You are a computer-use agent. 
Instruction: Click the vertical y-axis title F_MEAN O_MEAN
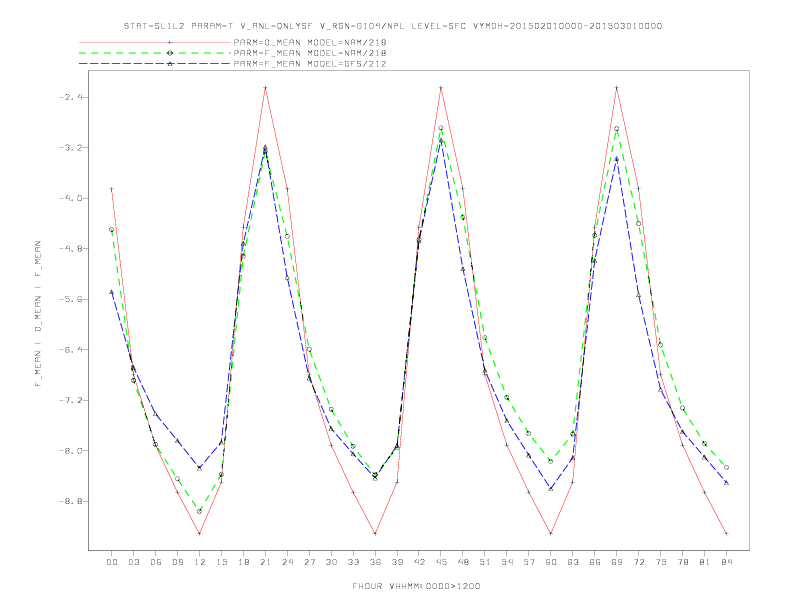tap(38, 314)
